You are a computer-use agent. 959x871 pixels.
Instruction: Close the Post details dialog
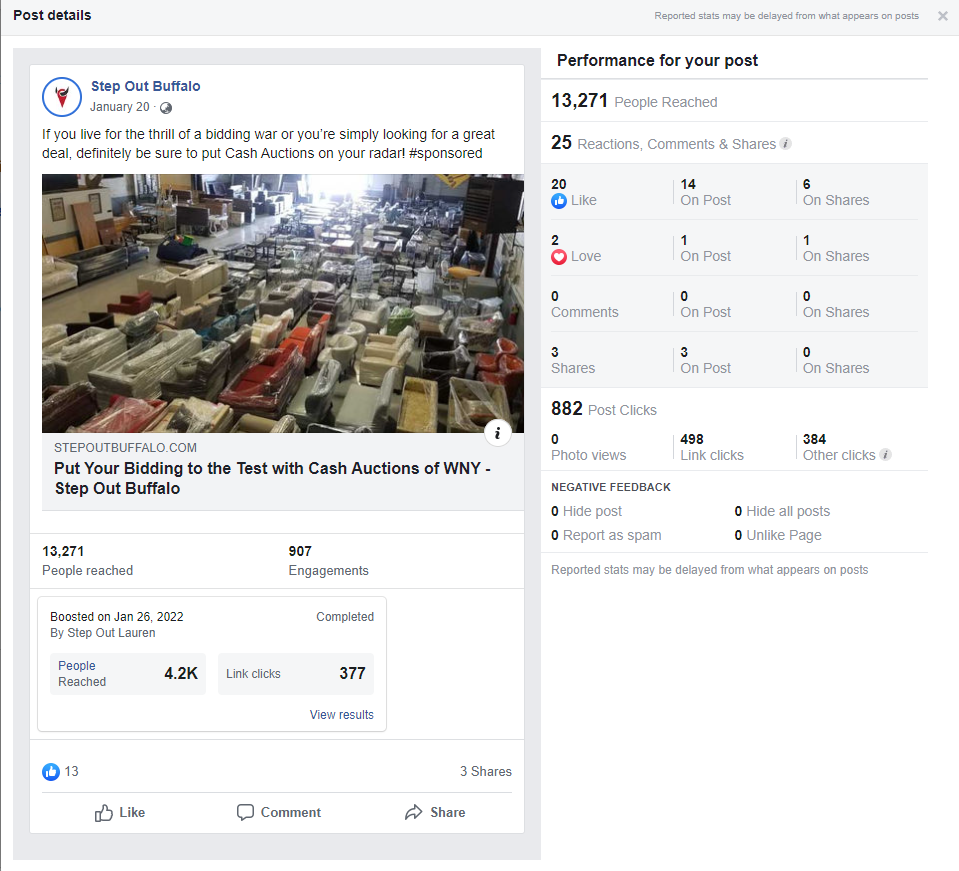coord(942,16)
